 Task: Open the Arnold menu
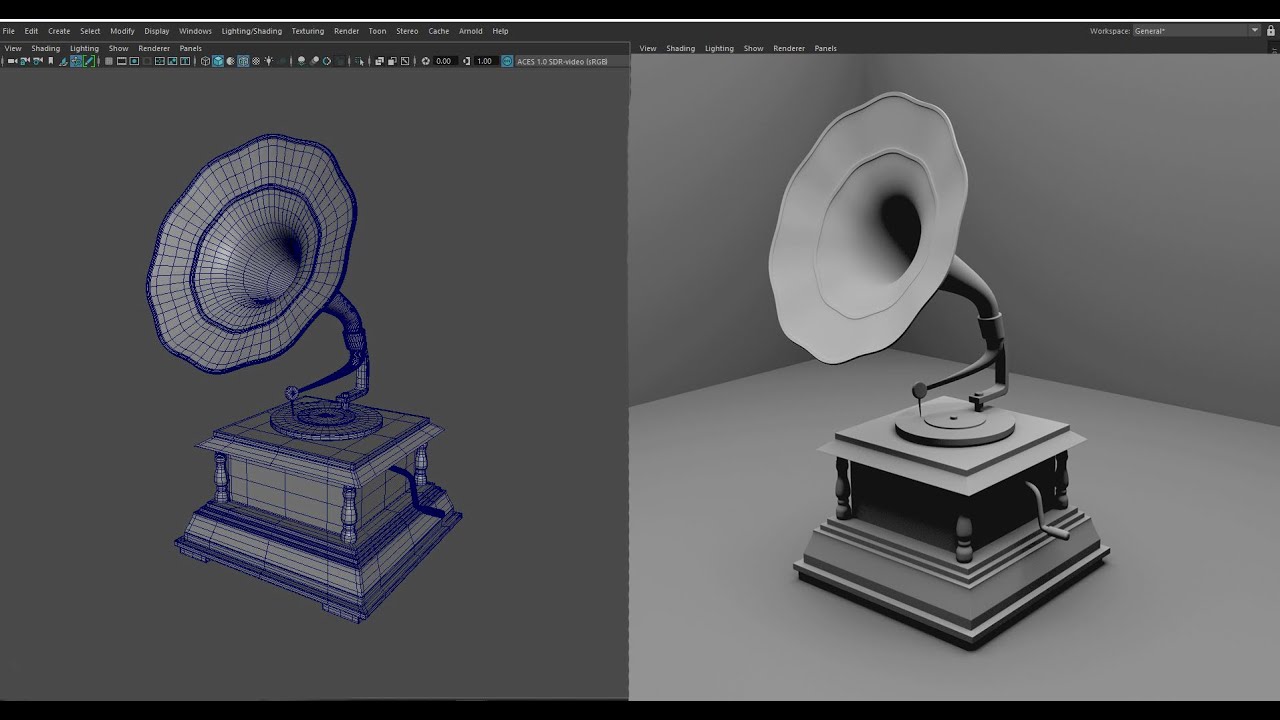470,31
